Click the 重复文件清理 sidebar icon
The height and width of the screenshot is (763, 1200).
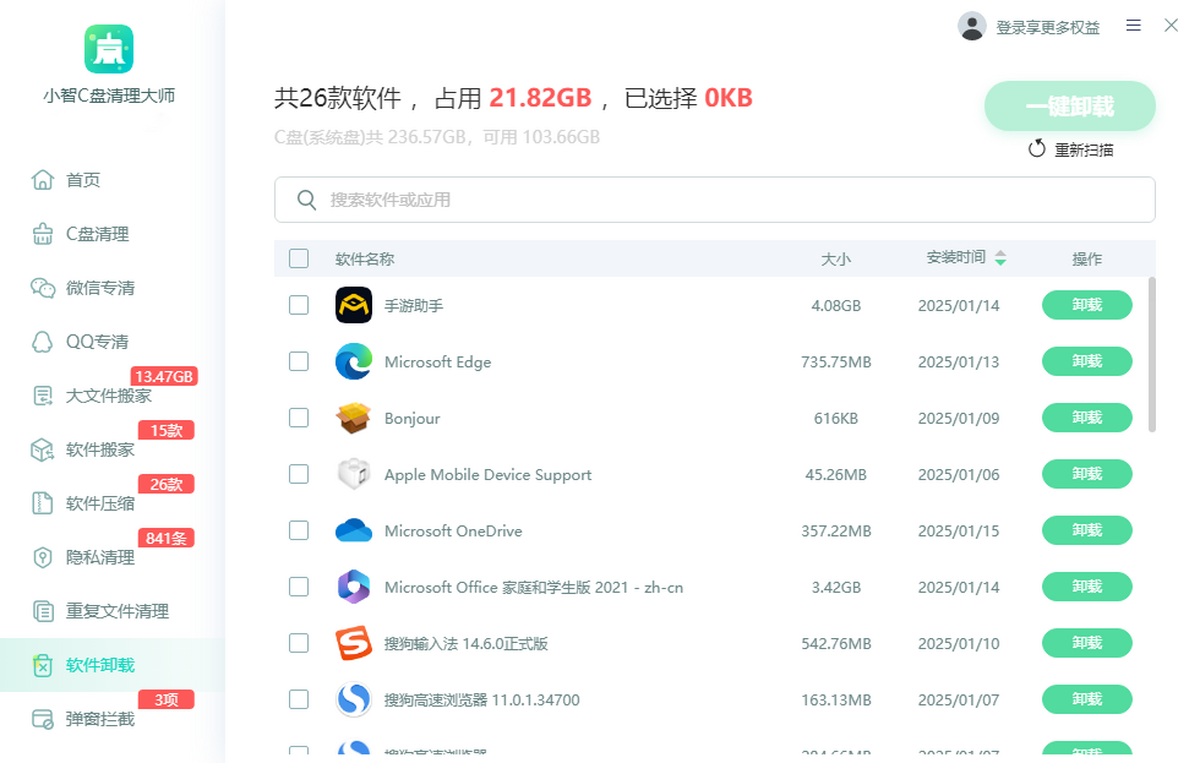[x=43, y=611]
